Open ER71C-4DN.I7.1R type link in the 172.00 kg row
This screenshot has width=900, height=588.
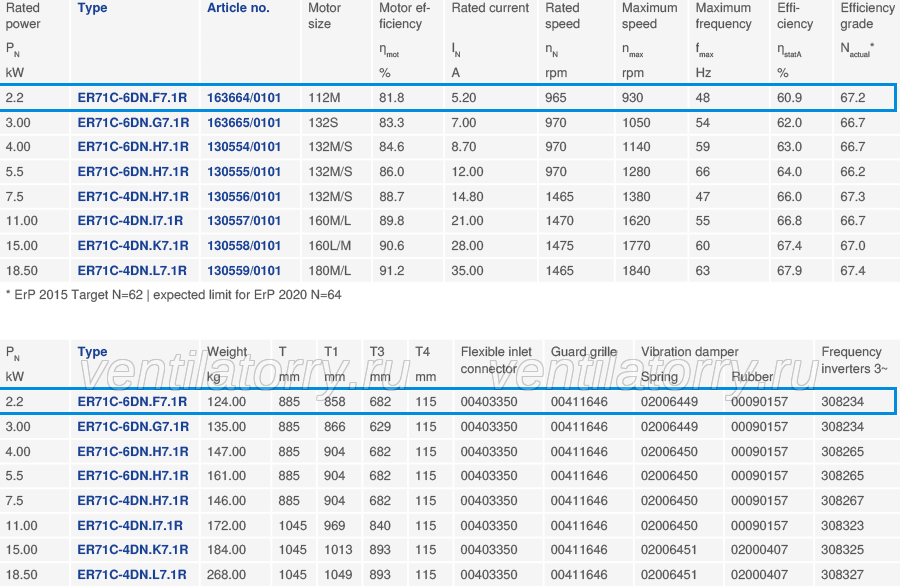(x=130, y=525)
